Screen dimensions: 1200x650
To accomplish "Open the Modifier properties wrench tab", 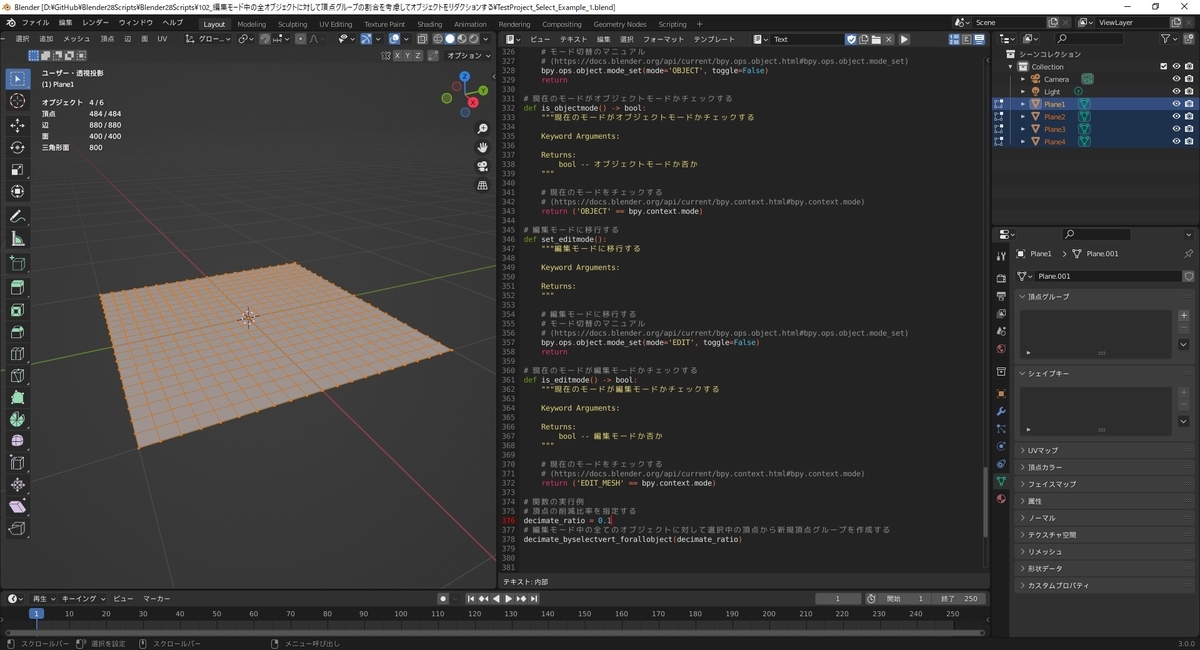I will (1001, 410).
